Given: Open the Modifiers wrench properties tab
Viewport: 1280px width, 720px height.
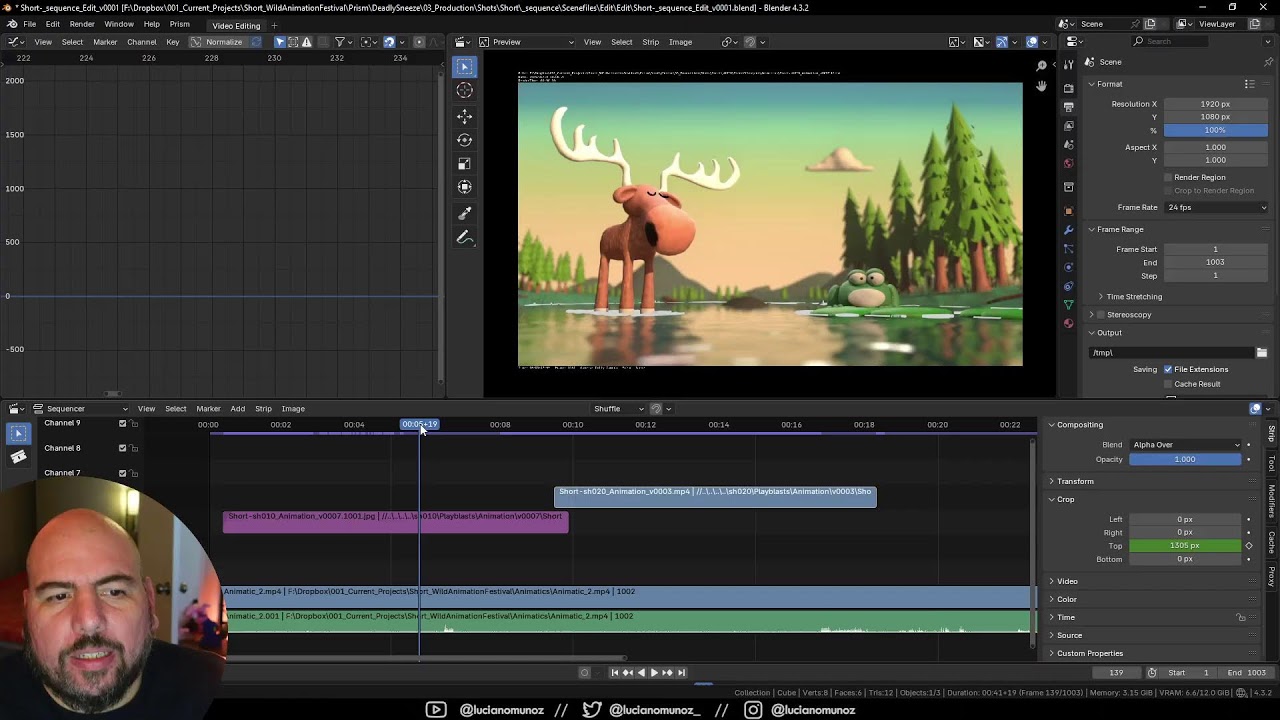Looking at the screenshot, I should click(1068, 230).
